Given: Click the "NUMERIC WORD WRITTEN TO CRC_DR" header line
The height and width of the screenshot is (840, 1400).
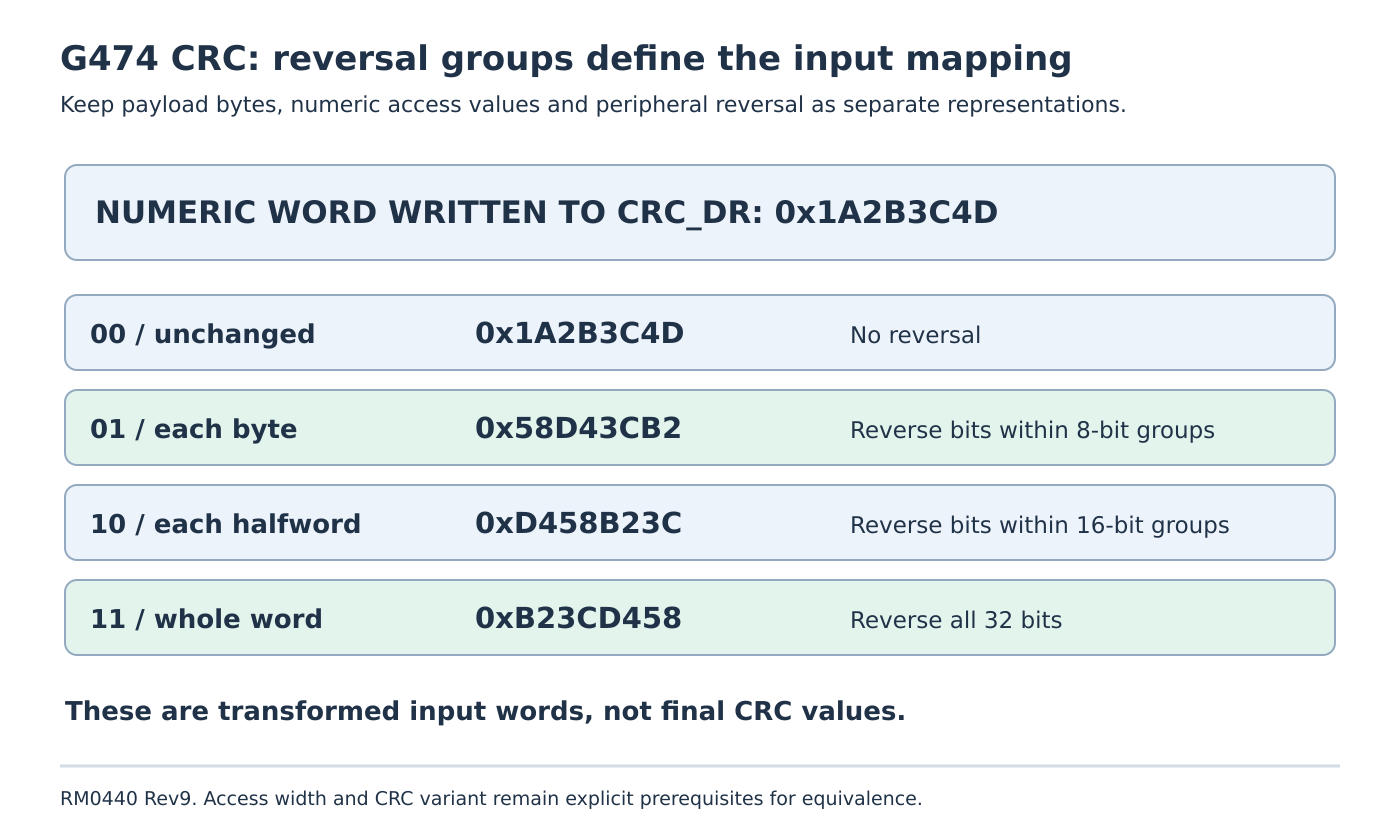Looking at the screenshot, I should coord(546,213).
